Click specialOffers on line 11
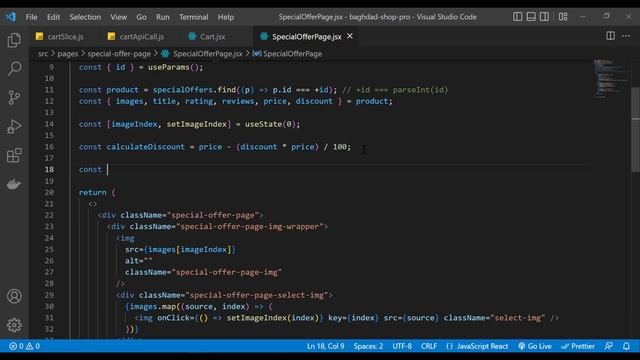Screen dimensions: 640x360 [183, 89]
